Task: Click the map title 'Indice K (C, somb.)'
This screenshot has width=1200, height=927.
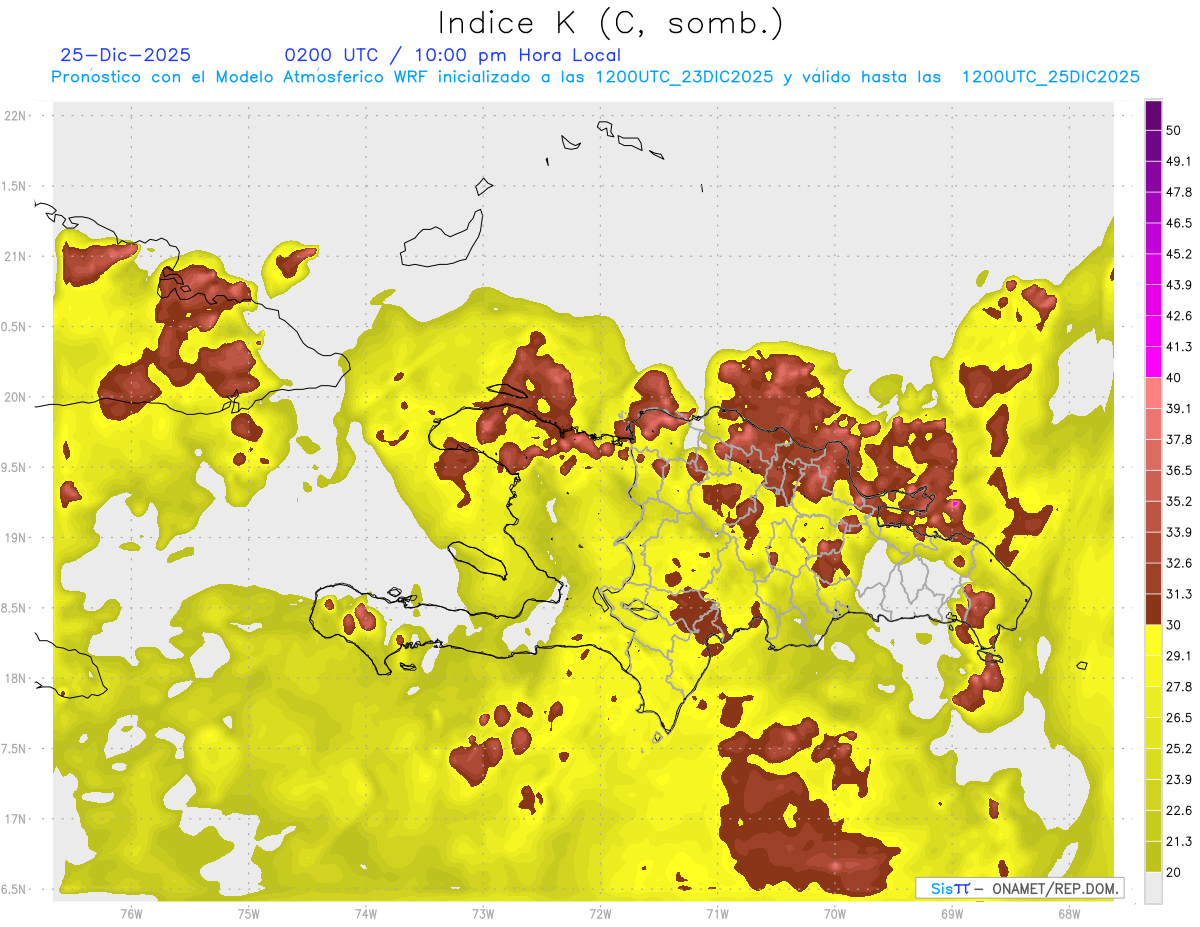Action: tap(610, 23)
